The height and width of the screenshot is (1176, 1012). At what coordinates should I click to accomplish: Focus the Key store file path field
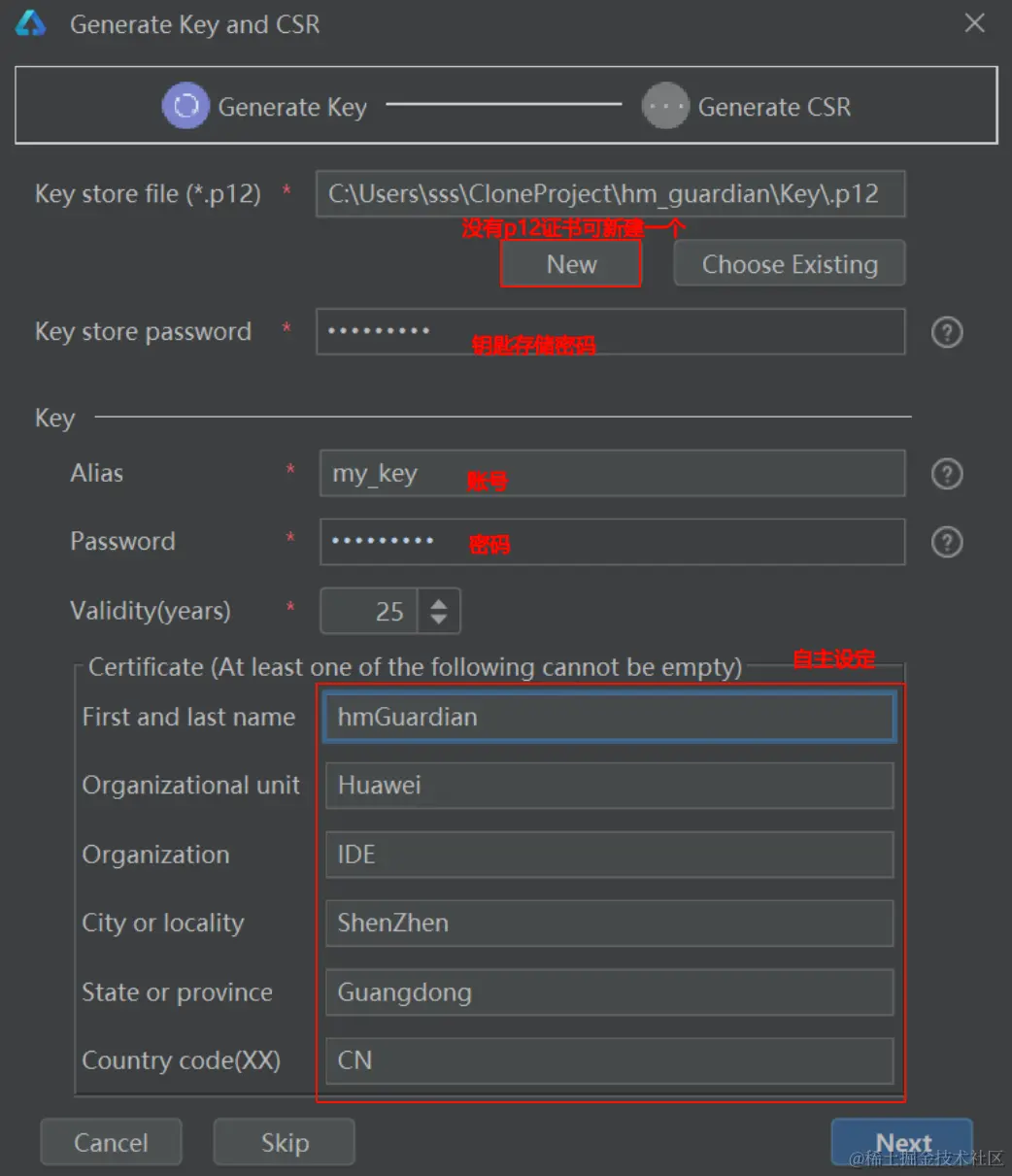pos(610,194)
